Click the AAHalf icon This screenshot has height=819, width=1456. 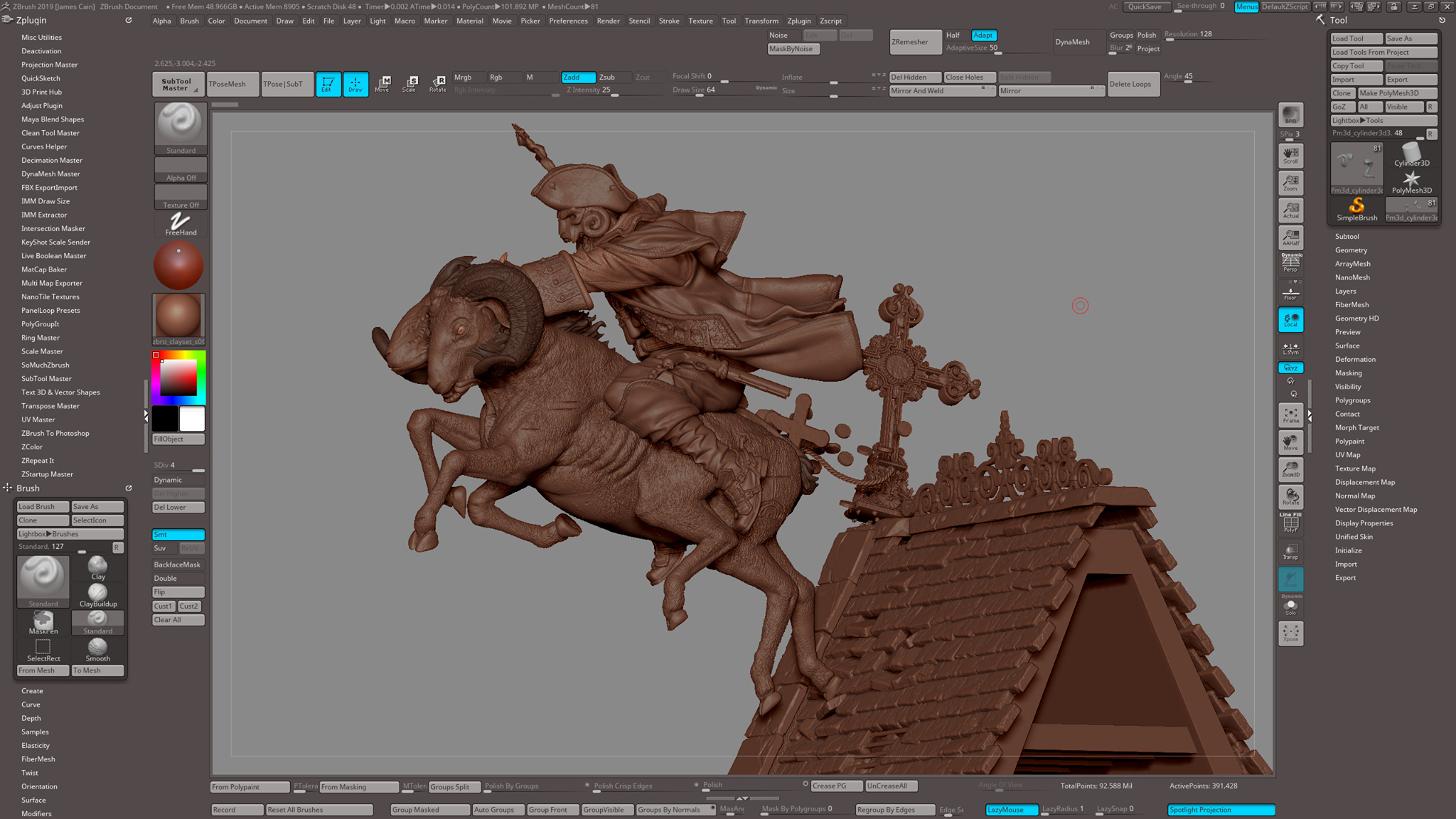tap(1290, 237)
